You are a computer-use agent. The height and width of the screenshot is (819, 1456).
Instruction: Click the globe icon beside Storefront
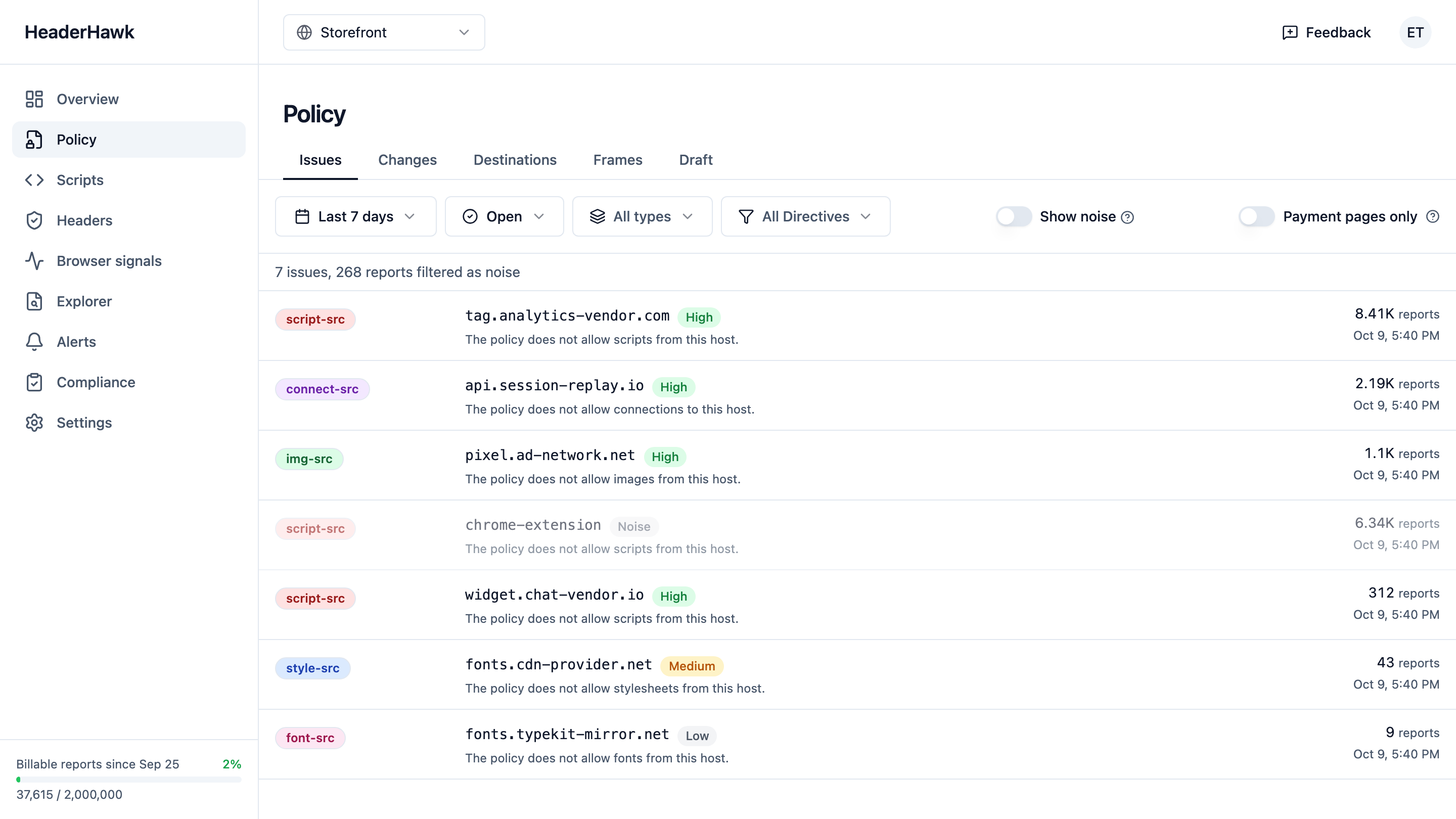coord(304,32)
